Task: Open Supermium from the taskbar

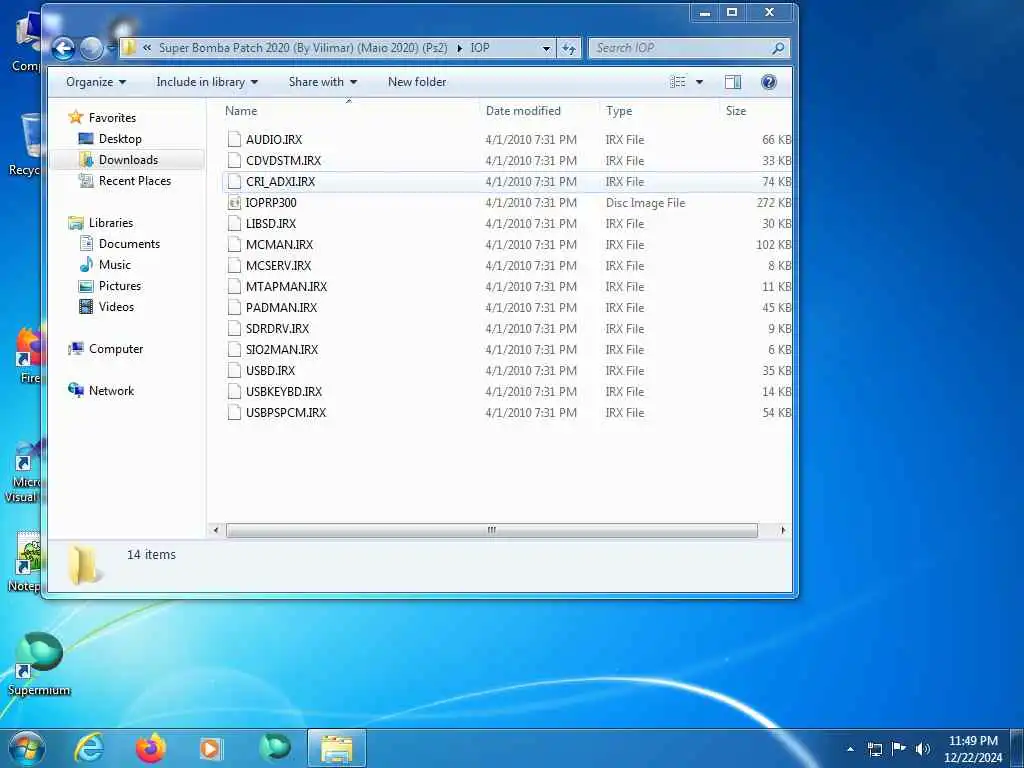Action: point(275,748)
